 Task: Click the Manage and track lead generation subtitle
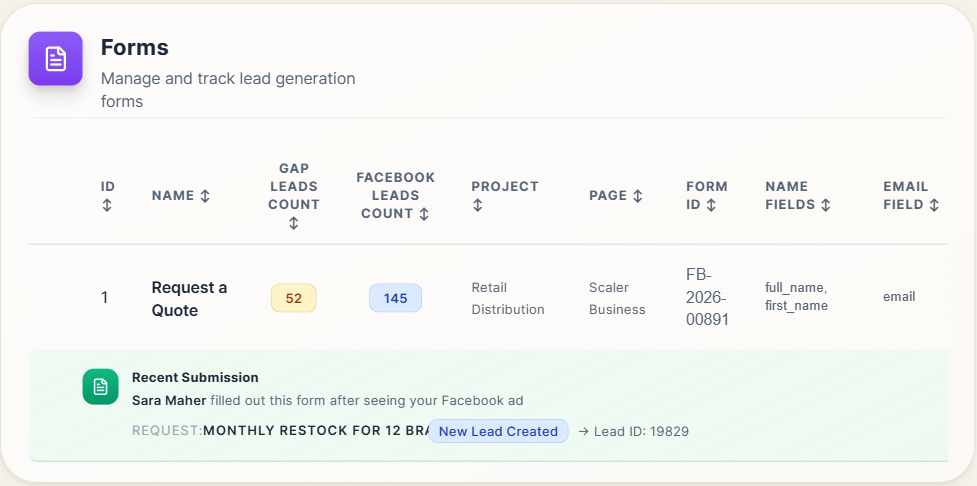pos(228,90)
